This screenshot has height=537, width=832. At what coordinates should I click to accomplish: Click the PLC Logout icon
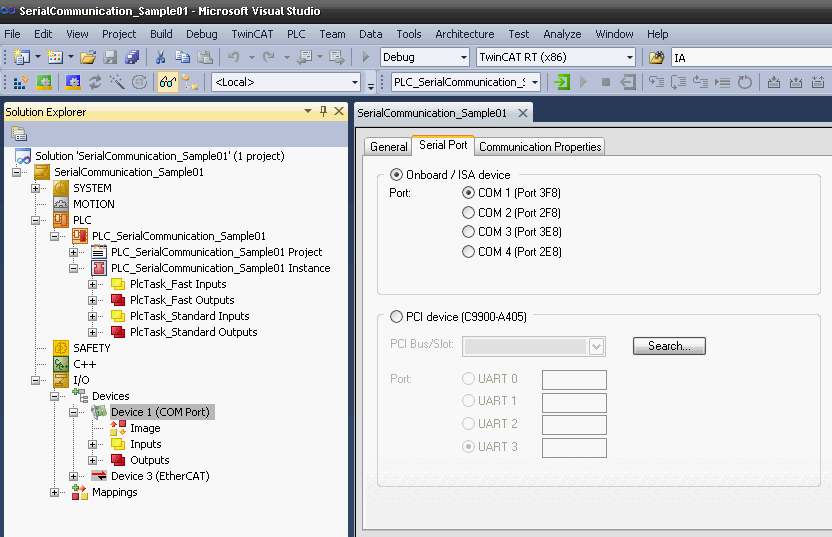pos(628,82)
